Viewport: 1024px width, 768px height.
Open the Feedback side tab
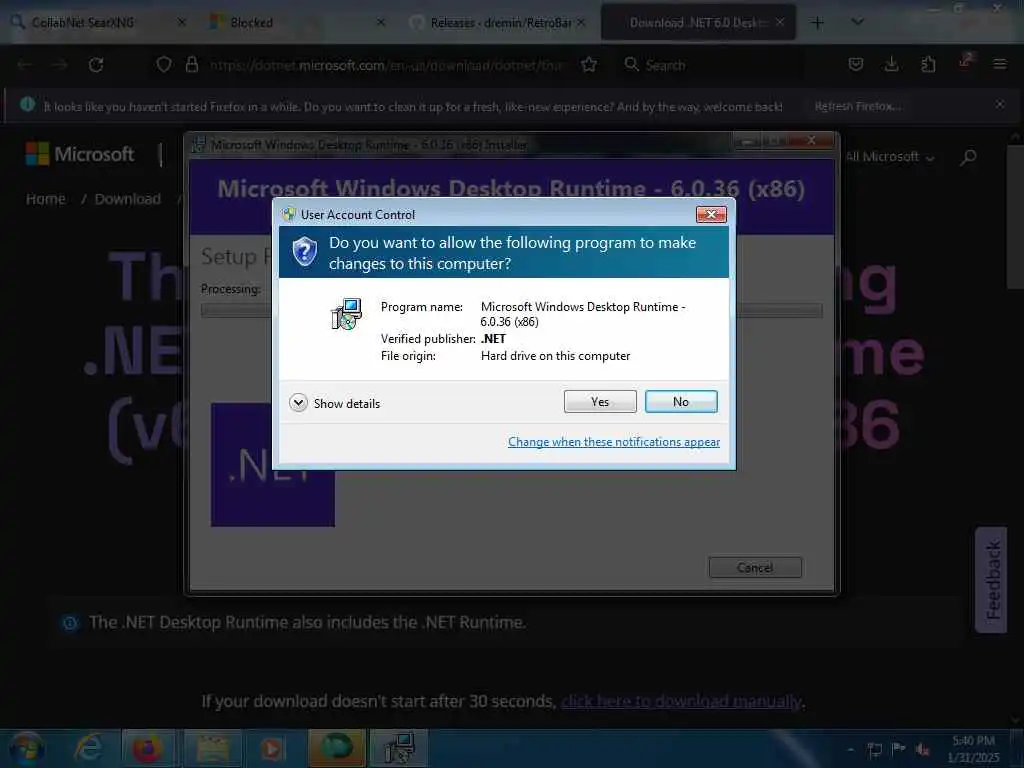(991, 580)
